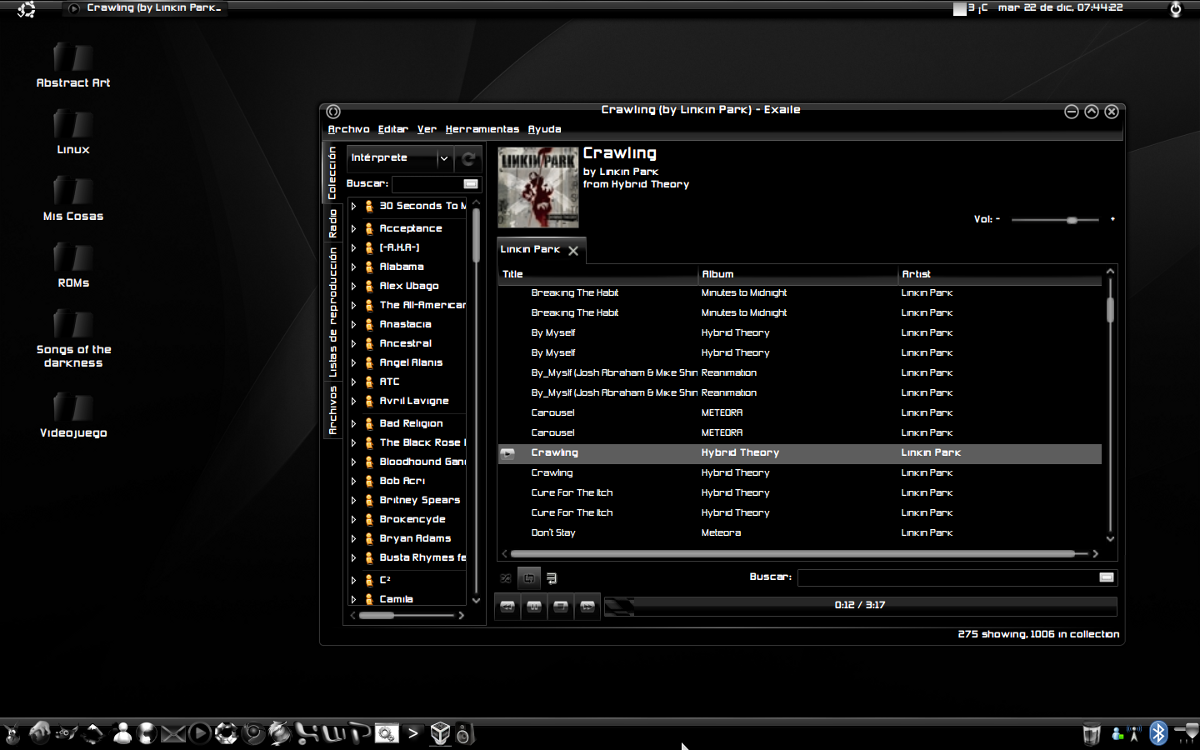This screenshot has width=1200, height=750.
Task: Skip to next track in Exaile
Action: click(x=587, y=606)
